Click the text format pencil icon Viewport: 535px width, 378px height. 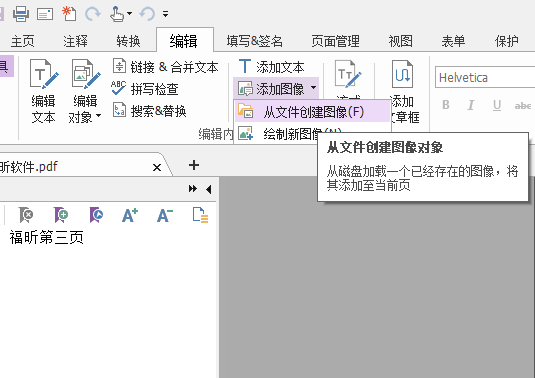(348, 74)
